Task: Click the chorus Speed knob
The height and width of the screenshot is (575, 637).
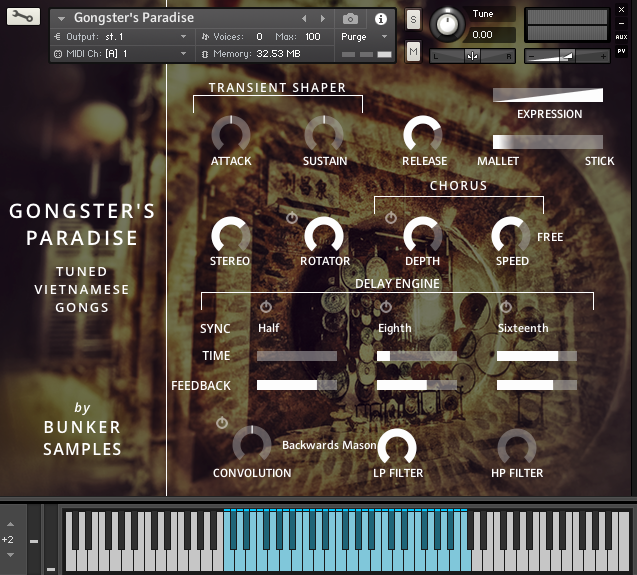Action: [x=511, y=235]
